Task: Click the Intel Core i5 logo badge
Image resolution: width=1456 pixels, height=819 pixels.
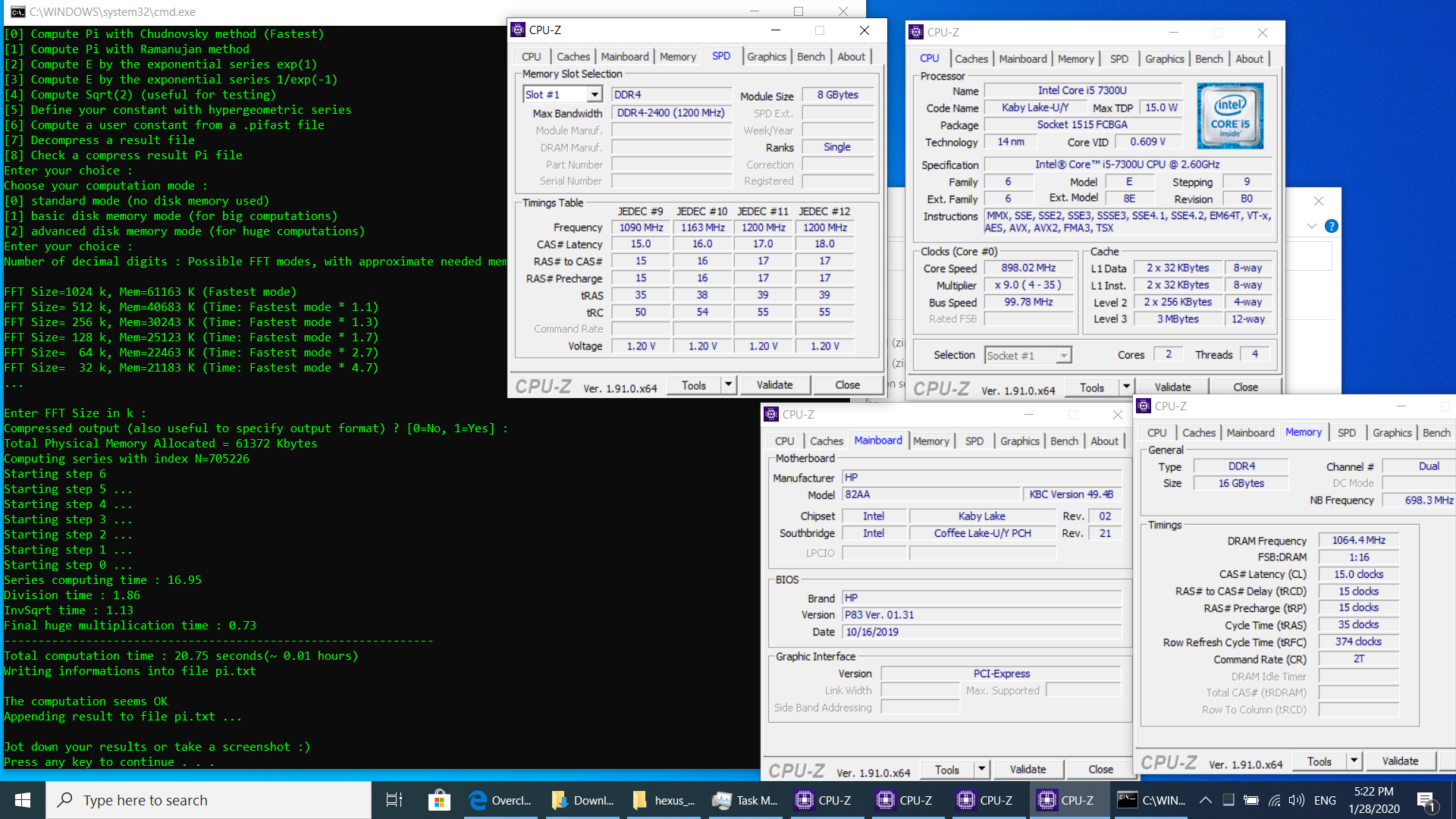Action: 1229,116
